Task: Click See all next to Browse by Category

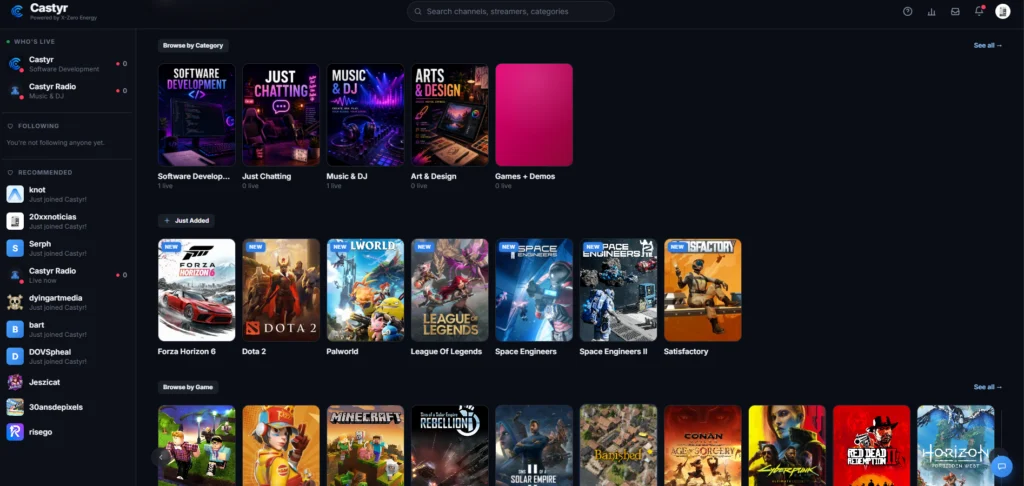Action: click(x=987, y=46)
